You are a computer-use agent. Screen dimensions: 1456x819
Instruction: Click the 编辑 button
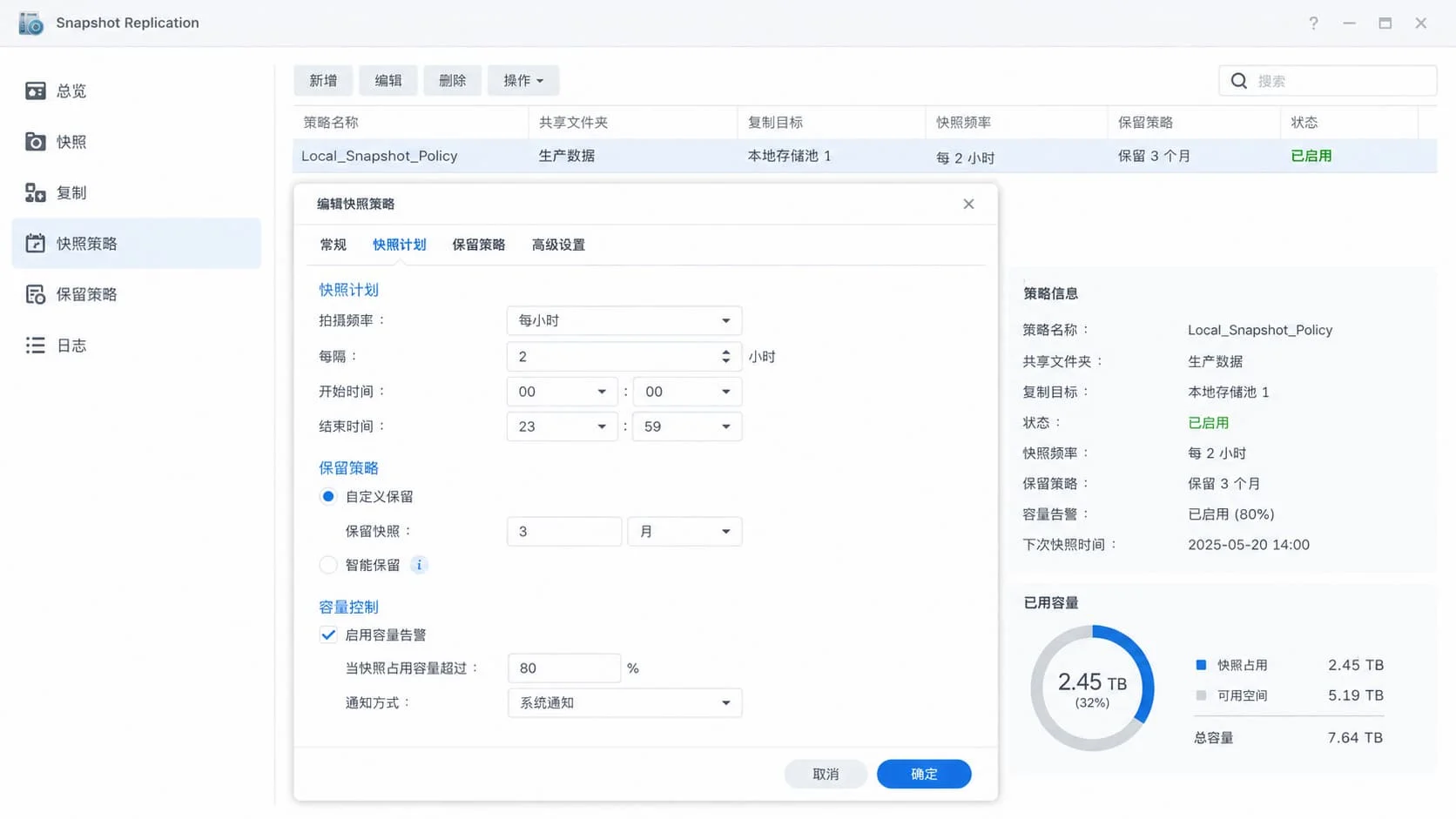click(x=388, y=80)
